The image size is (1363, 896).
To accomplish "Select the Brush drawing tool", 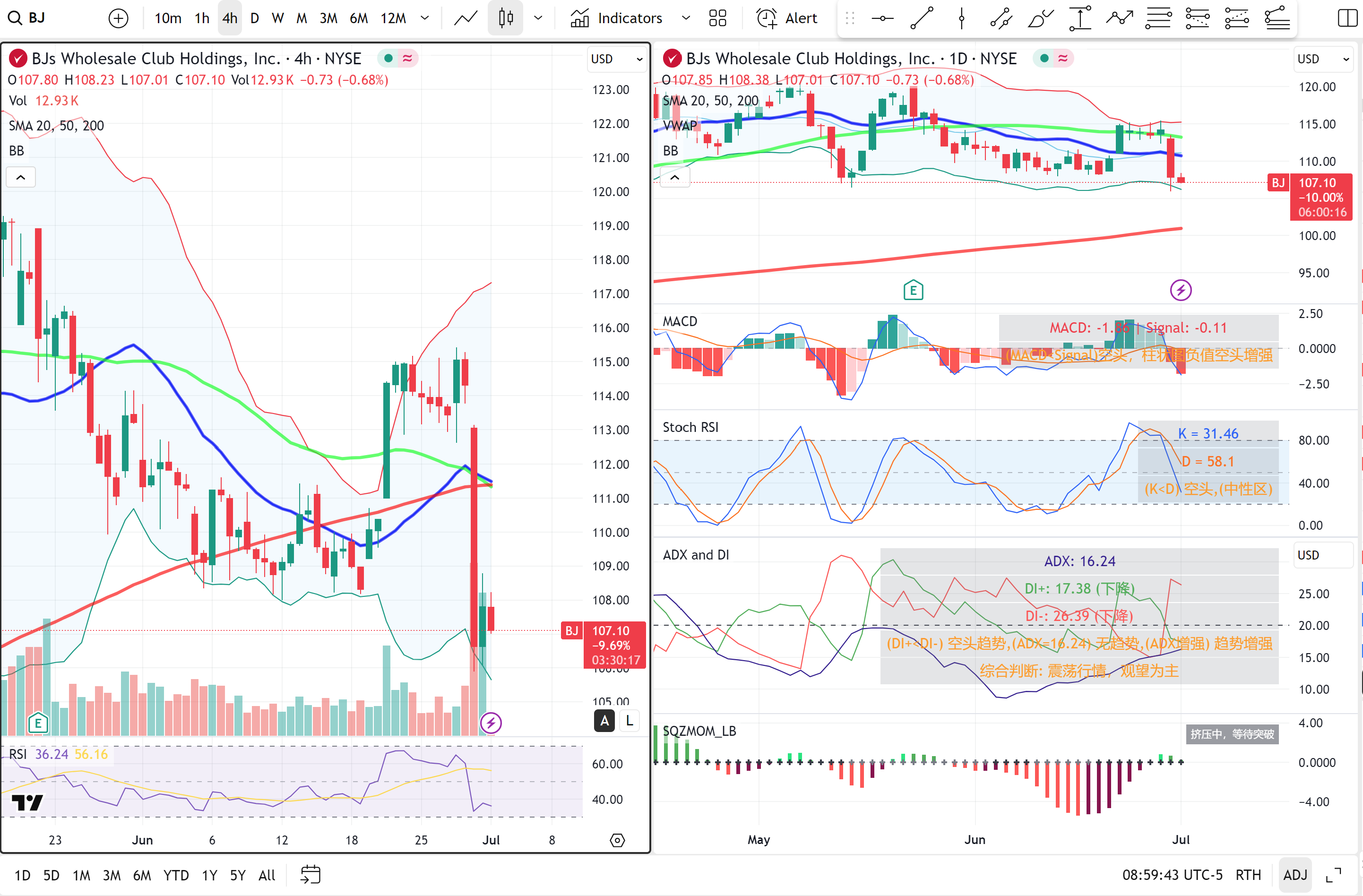I will (x=1041, y=18).
